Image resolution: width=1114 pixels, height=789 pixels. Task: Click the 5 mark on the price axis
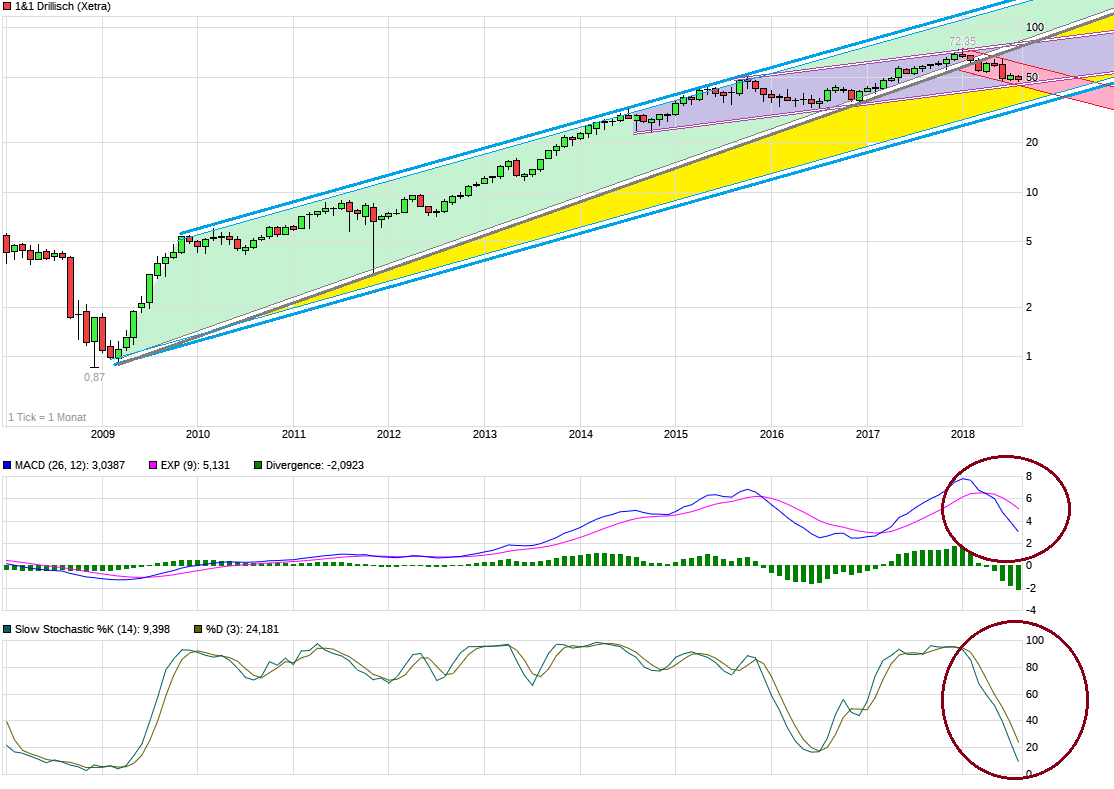tap(1029, 241)
